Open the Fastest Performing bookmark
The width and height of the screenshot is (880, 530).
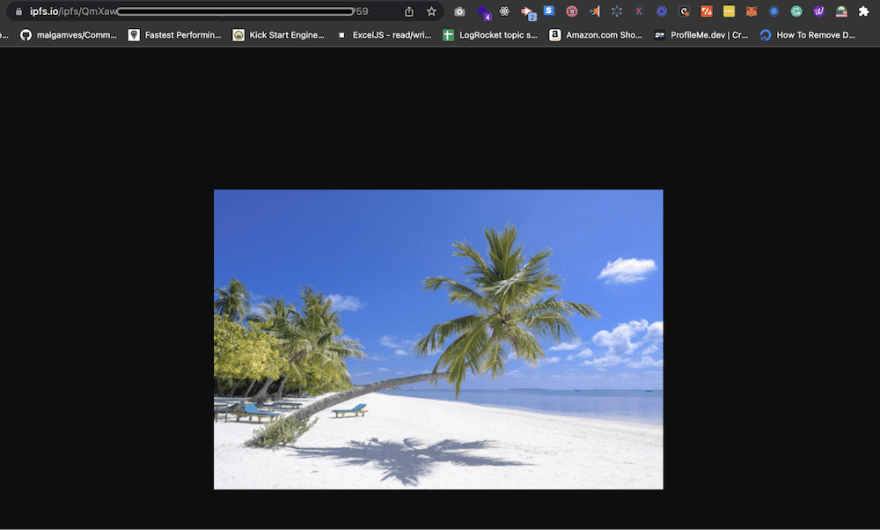point(175,35)
